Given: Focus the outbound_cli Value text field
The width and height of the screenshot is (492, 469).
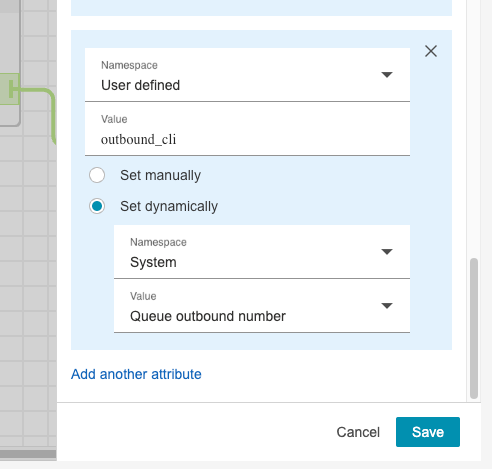Looking at the screenshot, I should tap(247, 129).
